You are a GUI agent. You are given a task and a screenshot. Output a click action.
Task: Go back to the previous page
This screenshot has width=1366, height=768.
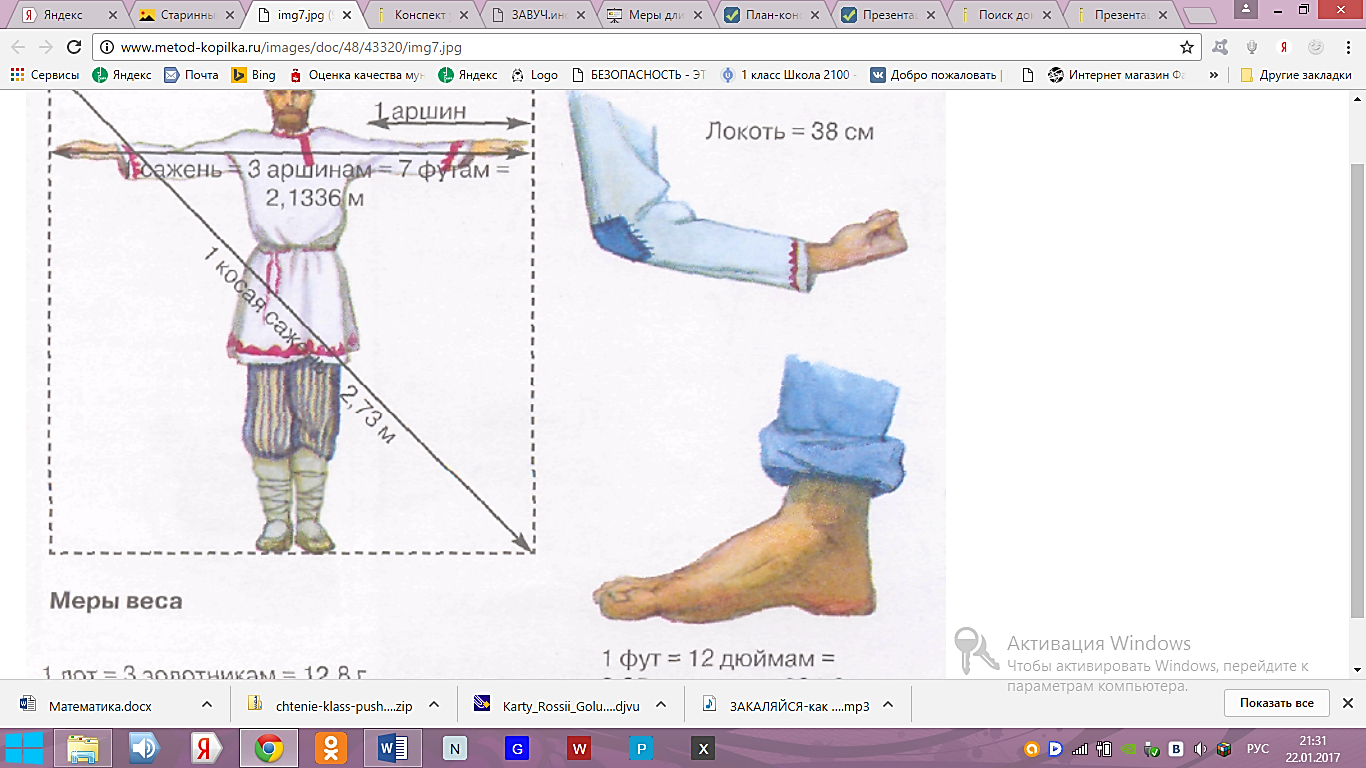click(x=19, y=47)
